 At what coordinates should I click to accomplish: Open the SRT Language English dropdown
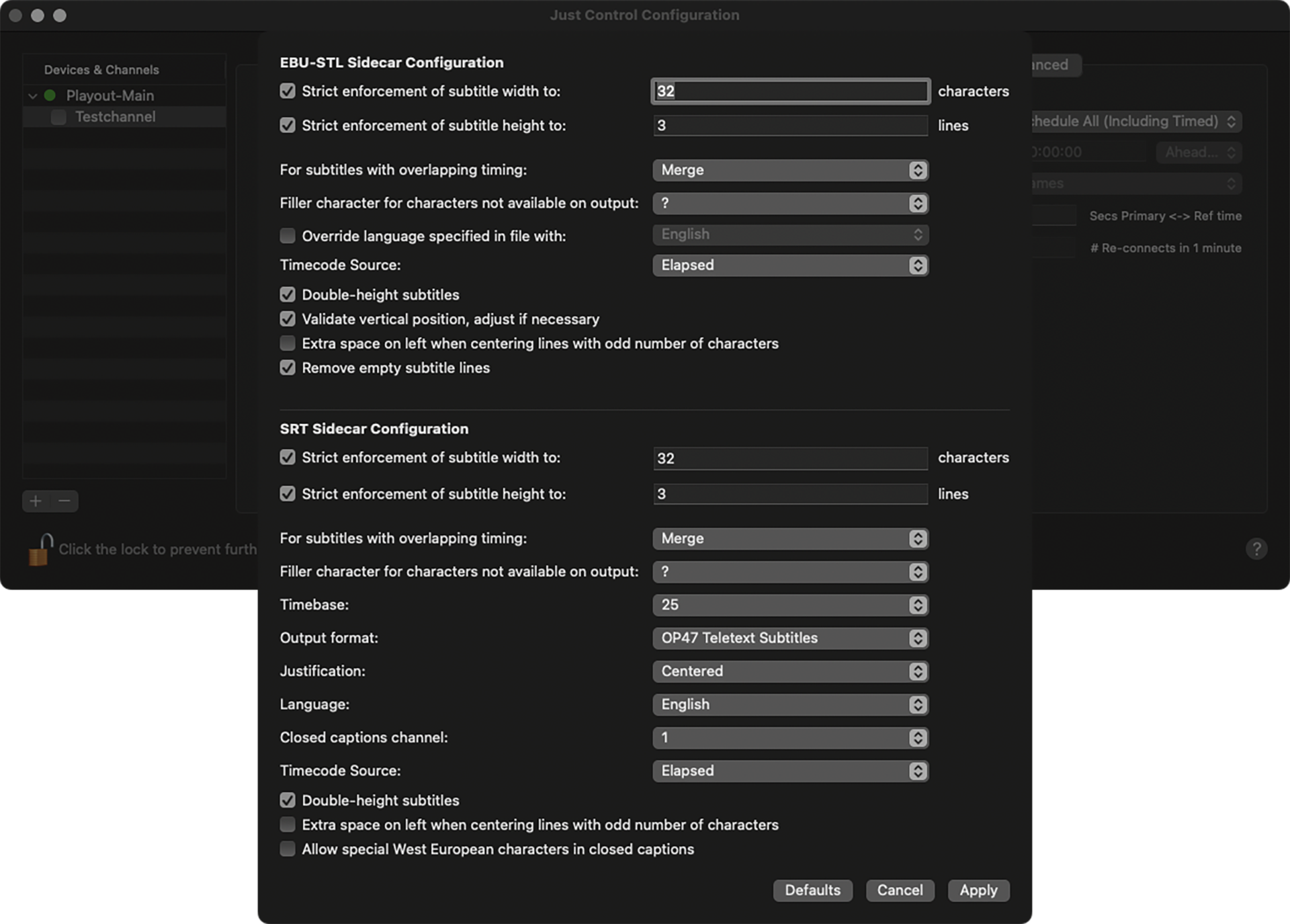pos(789,704)
